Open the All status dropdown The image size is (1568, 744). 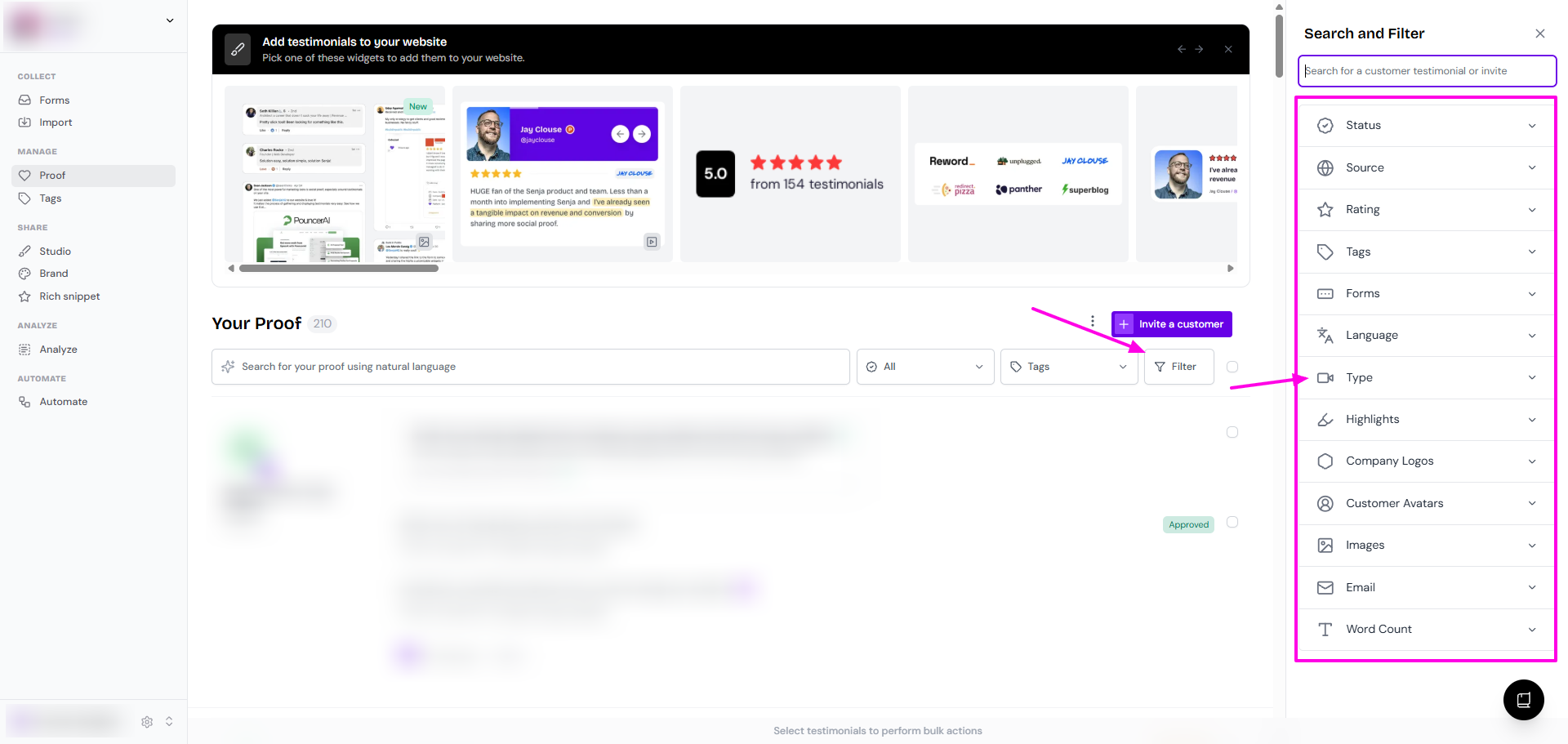pyautogui.click(x=924, y=367)
